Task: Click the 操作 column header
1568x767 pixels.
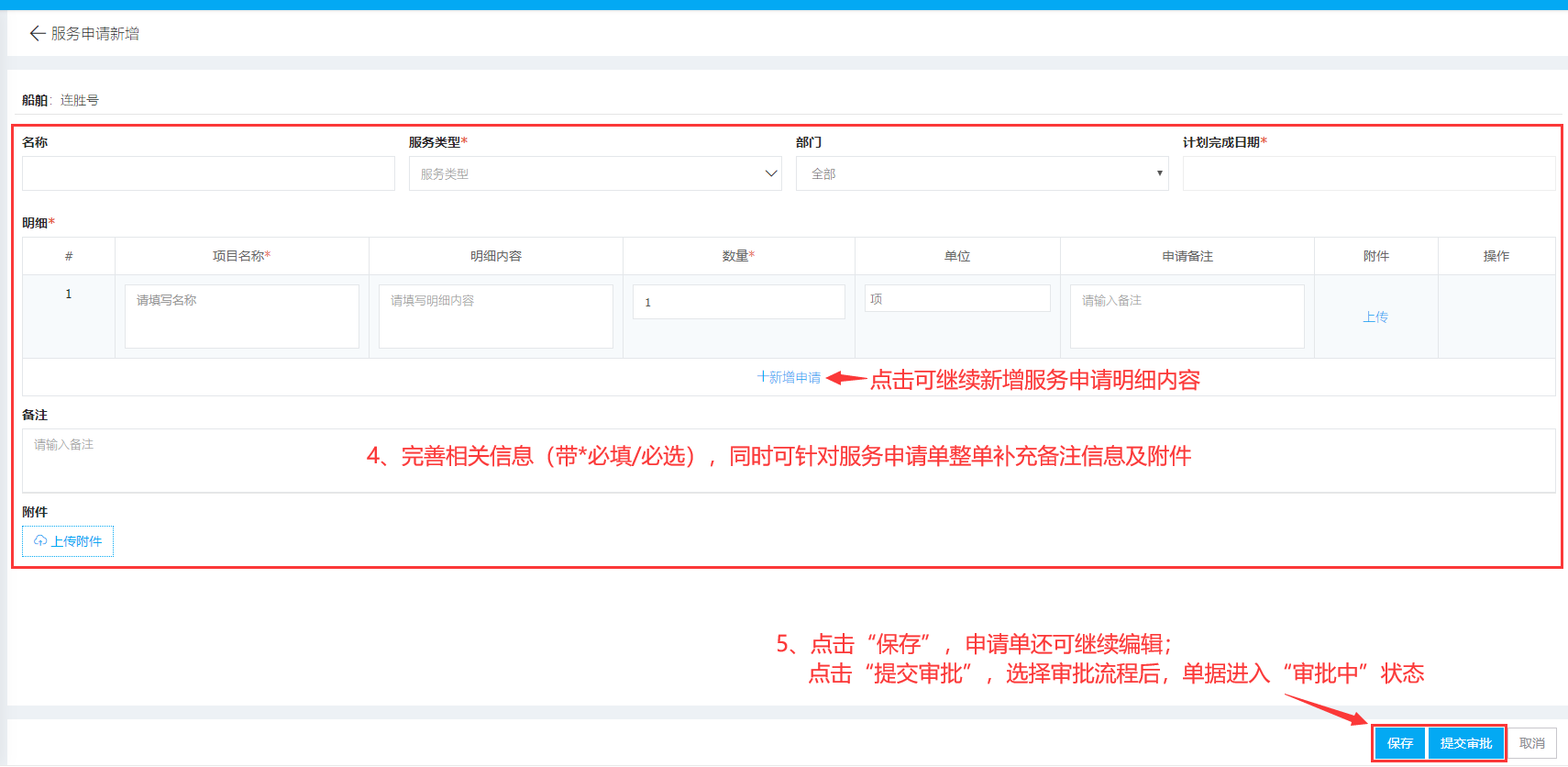Action: point(1496,256)
